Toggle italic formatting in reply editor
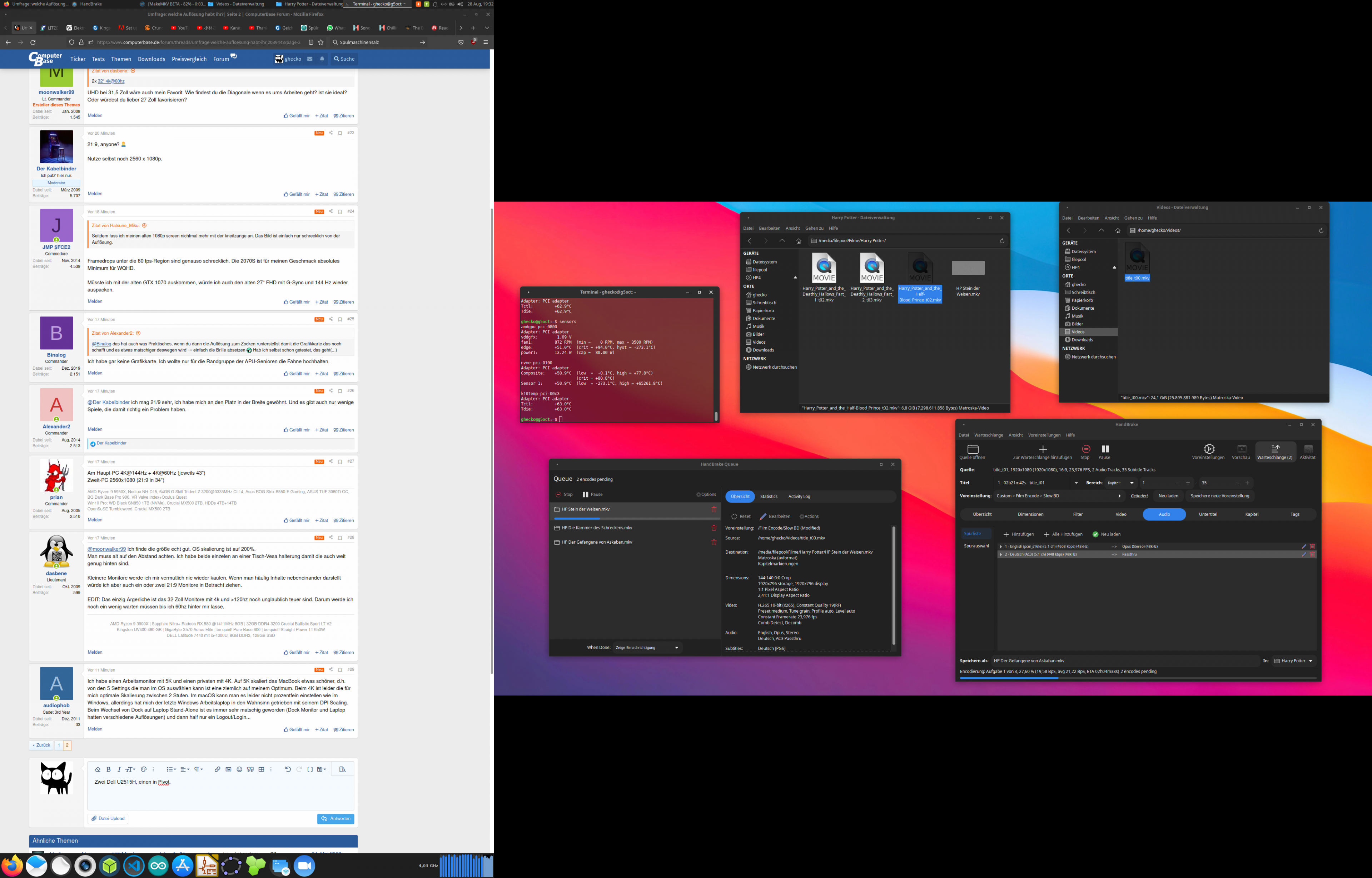 click(119, 769)
